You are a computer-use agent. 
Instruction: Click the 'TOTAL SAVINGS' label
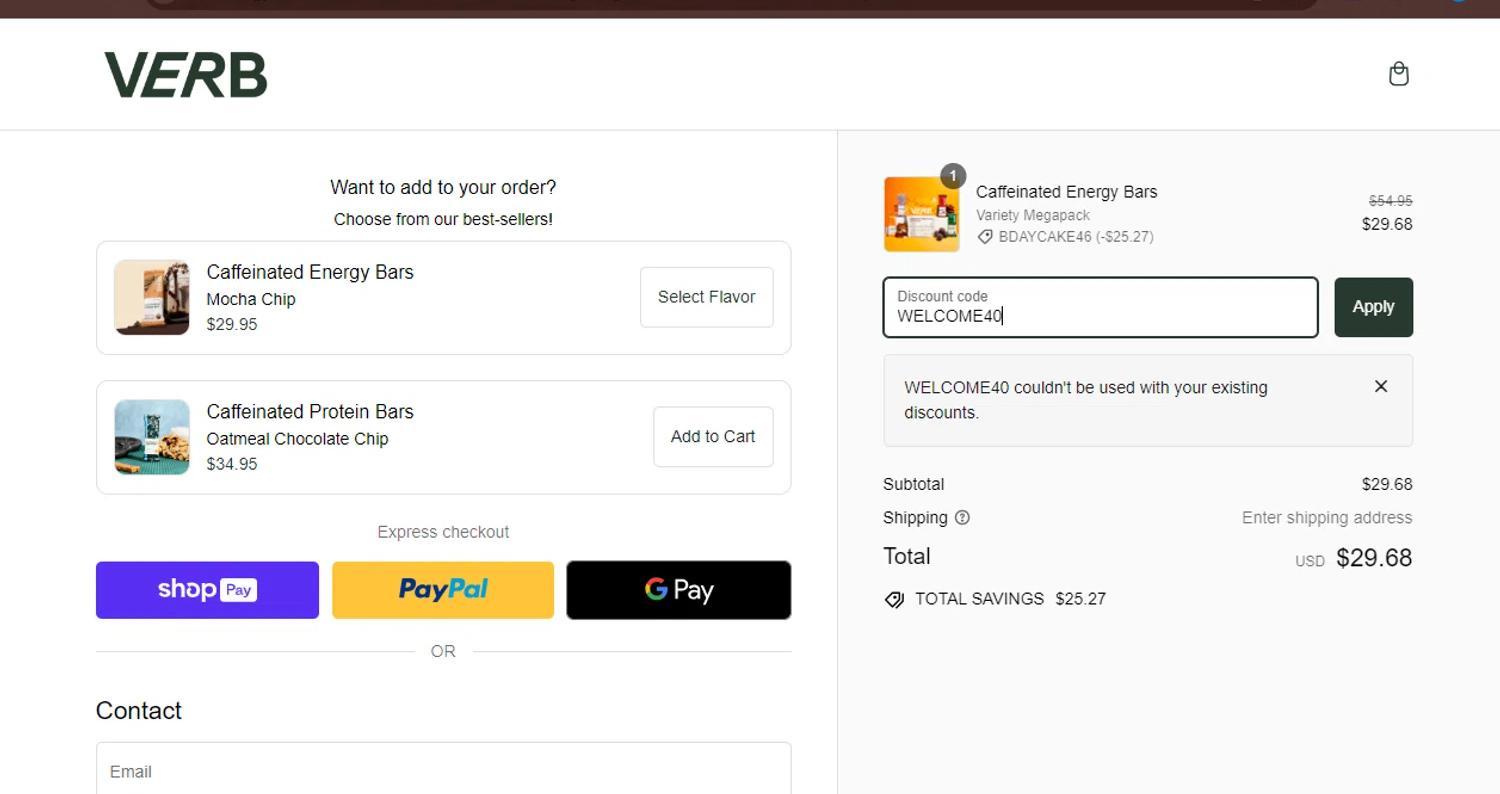coord(979,599)
